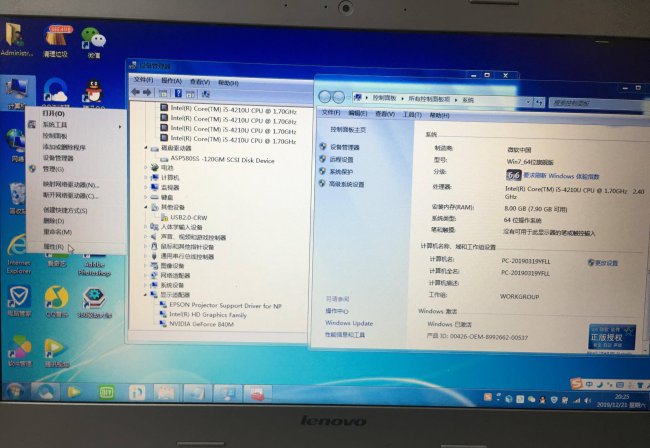Click the 正版授权 genuine Windows badge
This screenshot has width=650, height=448.
(612, 337)
